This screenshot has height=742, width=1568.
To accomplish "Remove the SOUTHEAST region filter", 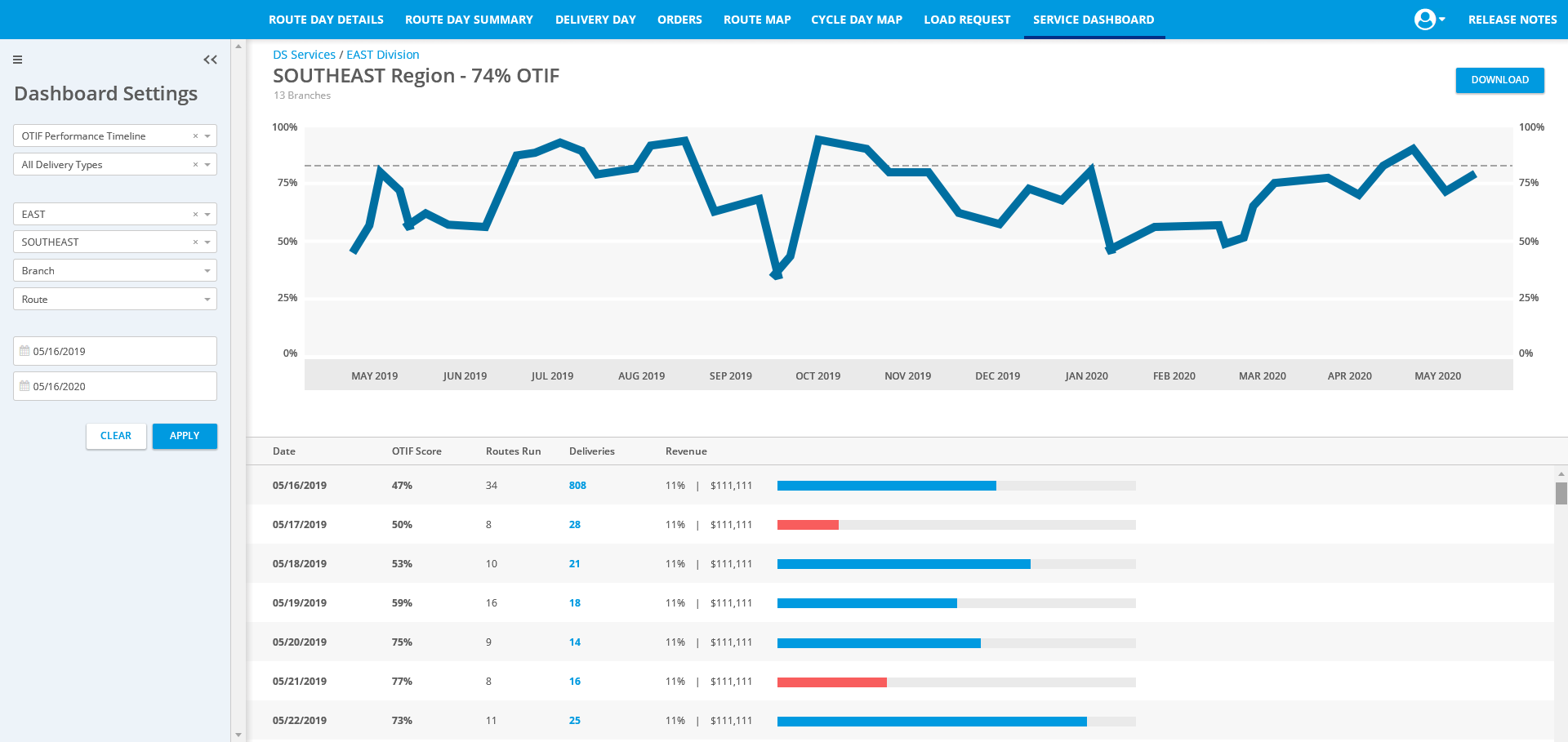I will 195,242.
